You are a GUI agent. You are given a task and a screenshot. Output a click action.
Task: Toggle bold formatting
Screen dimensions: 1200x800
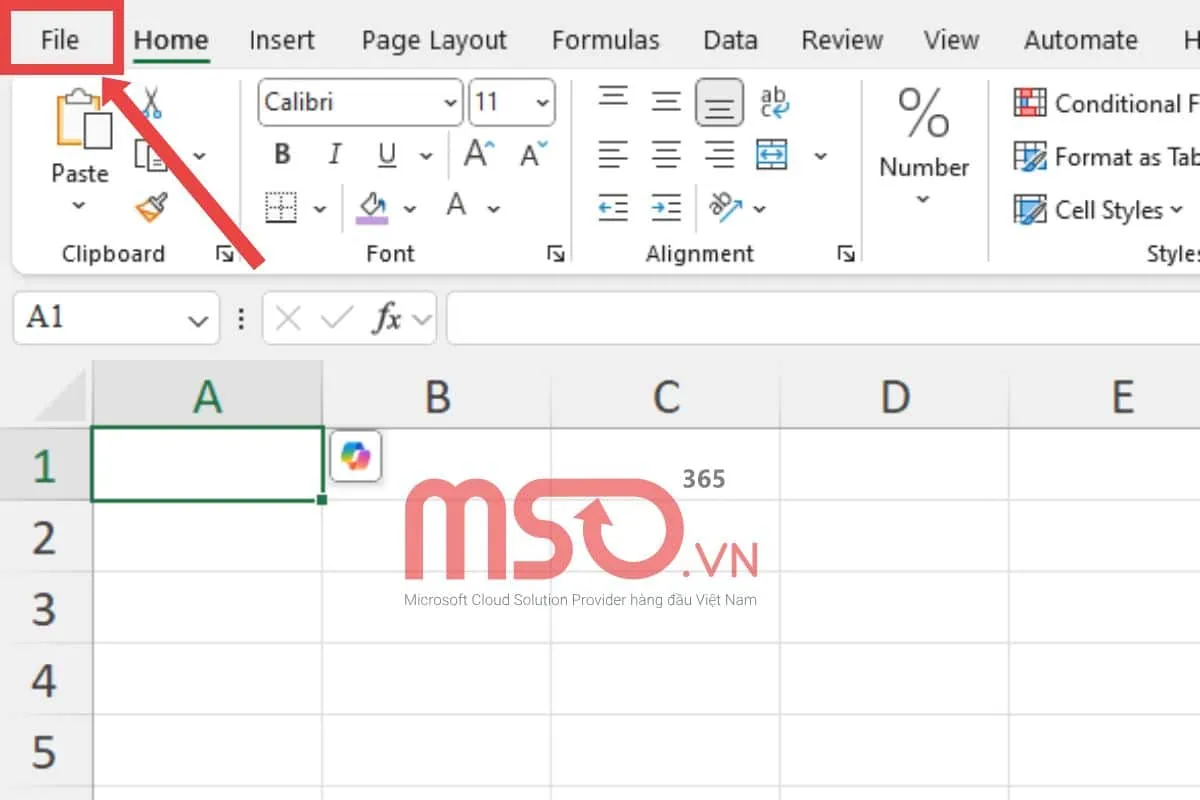click(281, 154)
